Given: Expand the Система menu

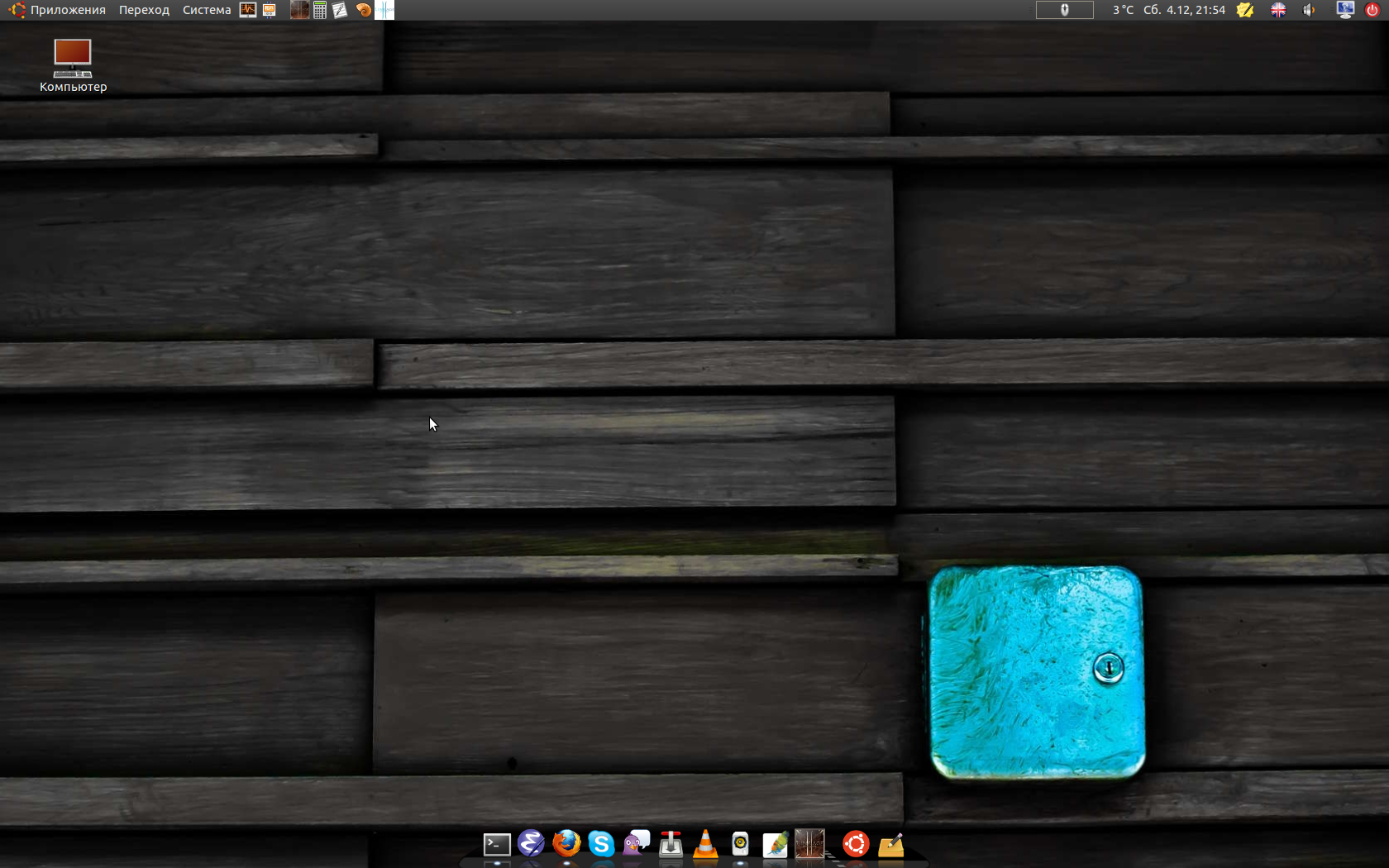Looking at the screenshot, I should pyautogui.click(x=207, y=10).
